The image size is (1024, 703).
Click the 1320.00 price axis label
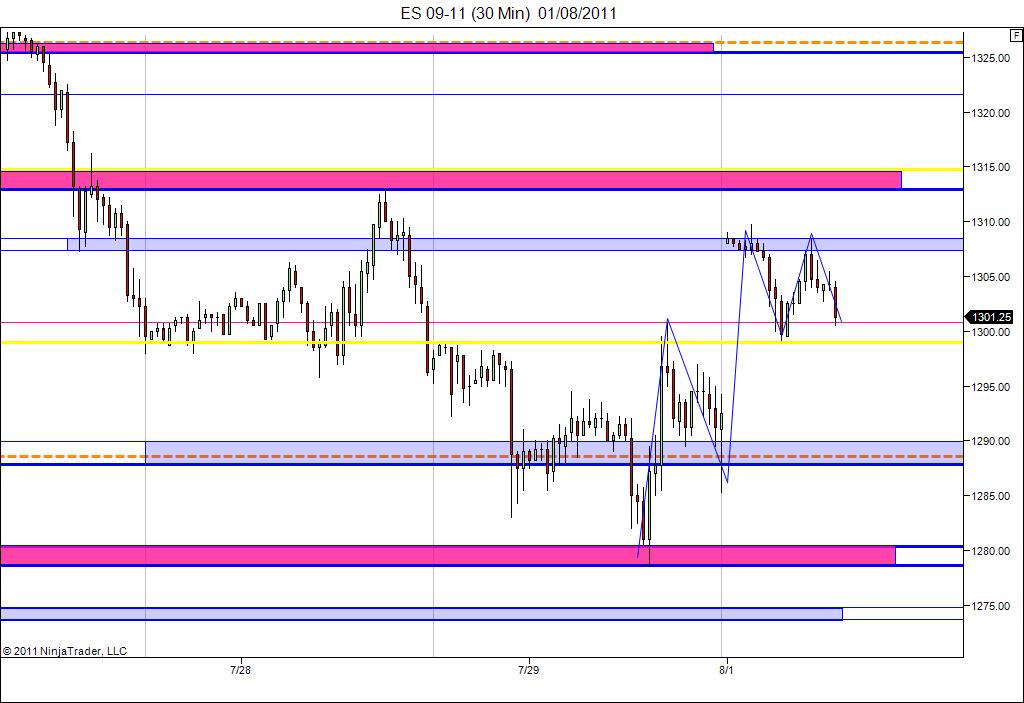pos(990,113)
